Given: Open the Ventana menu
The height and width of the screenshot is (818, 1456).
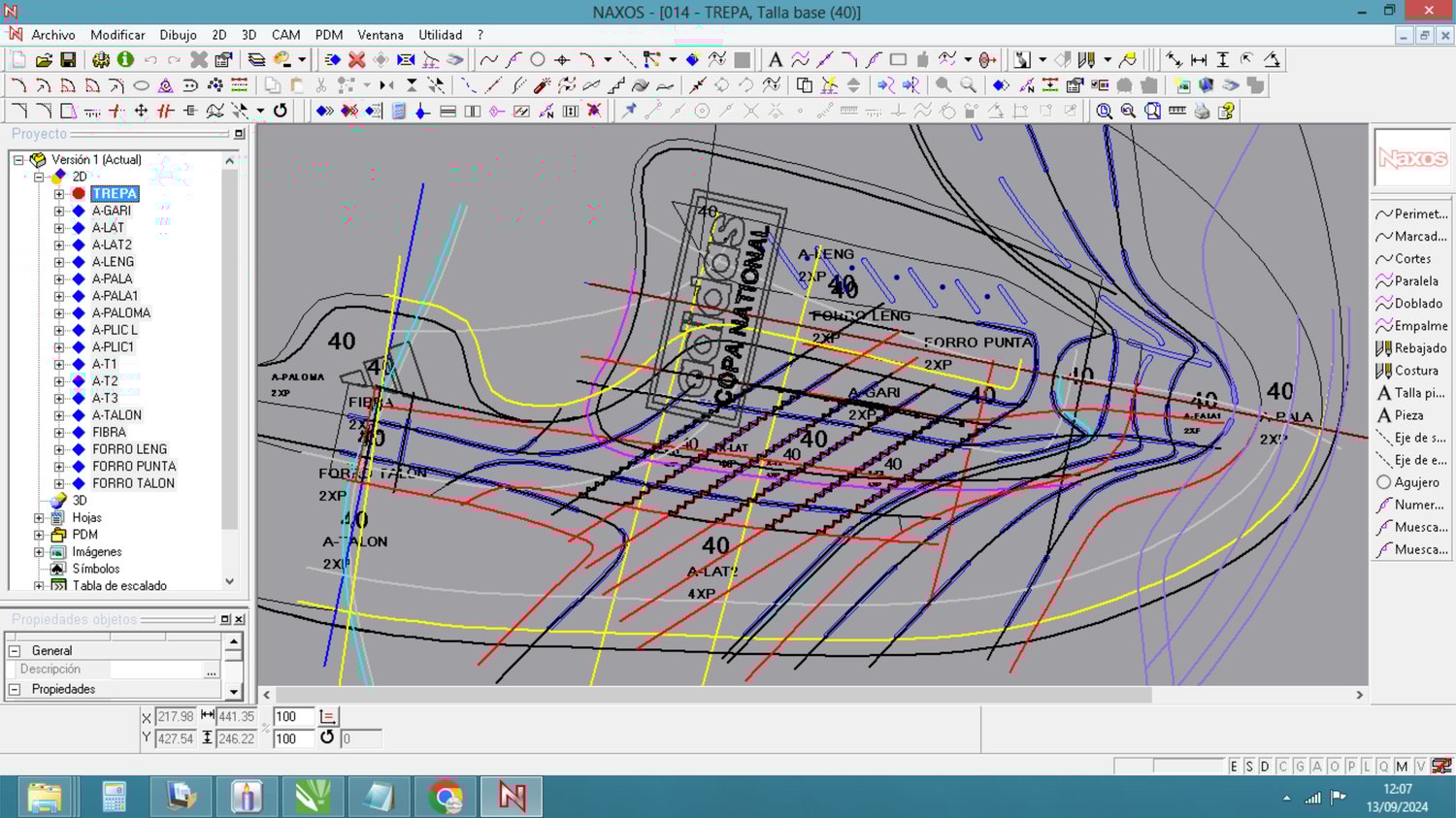Looking at the screenshot, I should [381, 35].
